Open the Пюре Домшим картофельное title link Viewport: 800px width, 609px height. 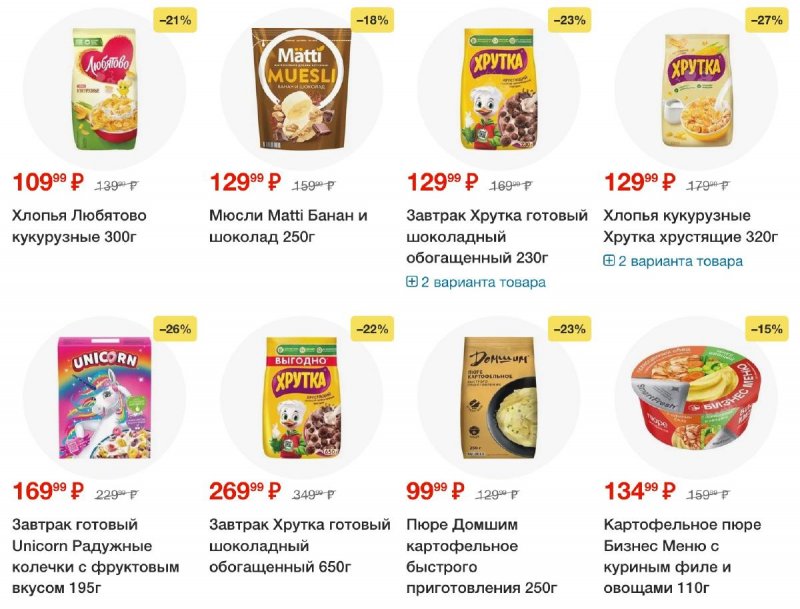coord(482,556)
